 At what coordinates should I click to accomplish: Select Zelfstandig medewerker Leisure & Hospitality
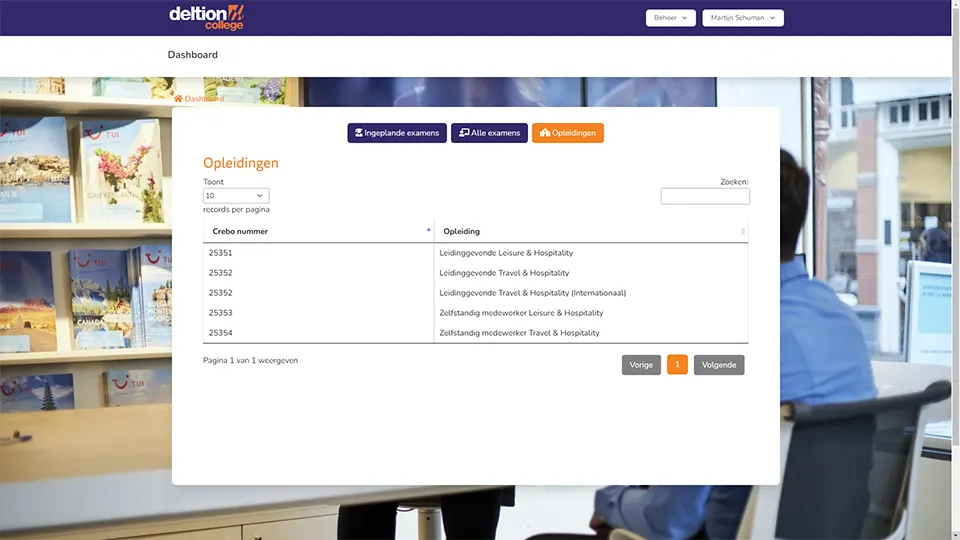(x=476, y=313)
